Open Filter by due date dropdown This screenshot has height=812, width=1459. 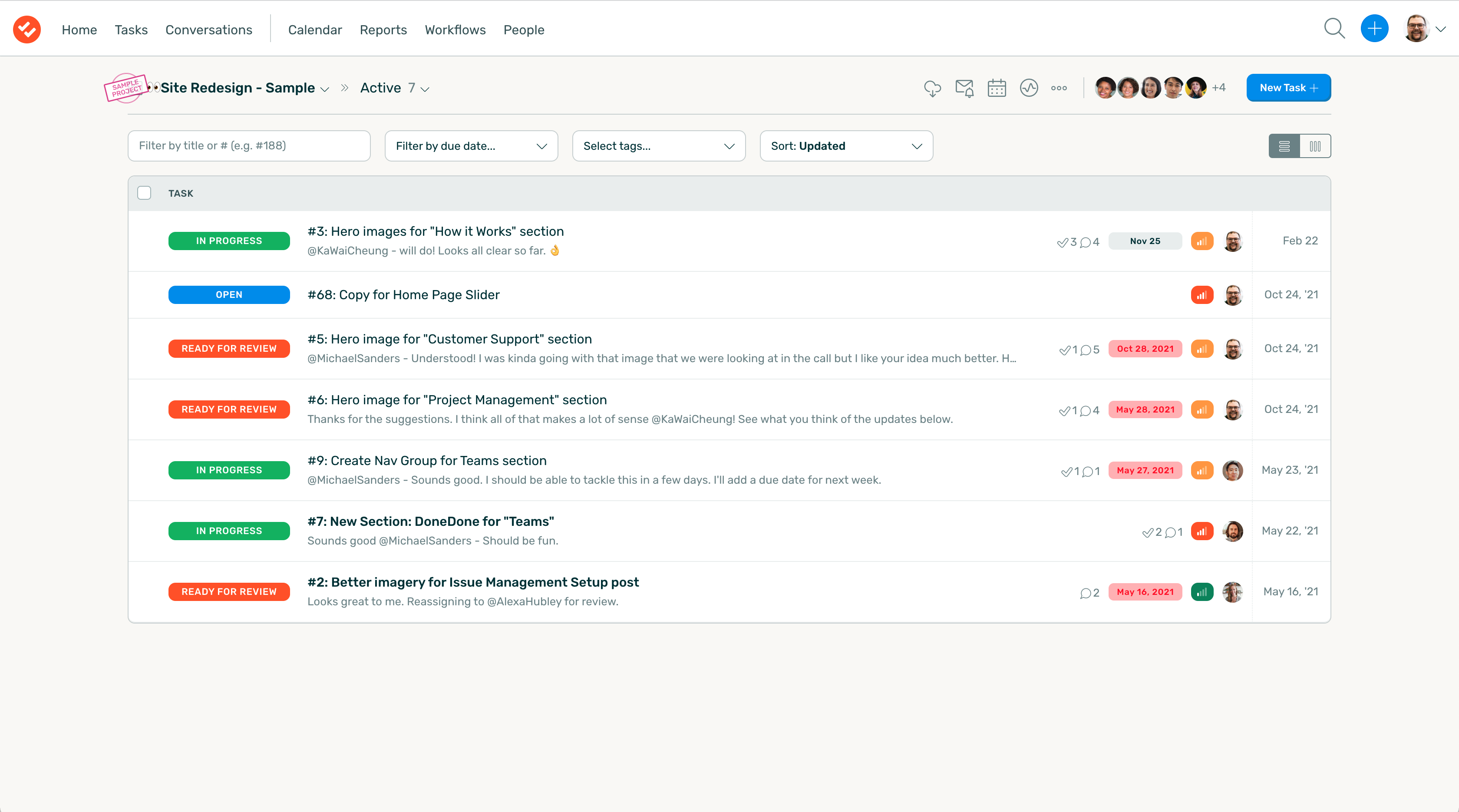[471, 146]
